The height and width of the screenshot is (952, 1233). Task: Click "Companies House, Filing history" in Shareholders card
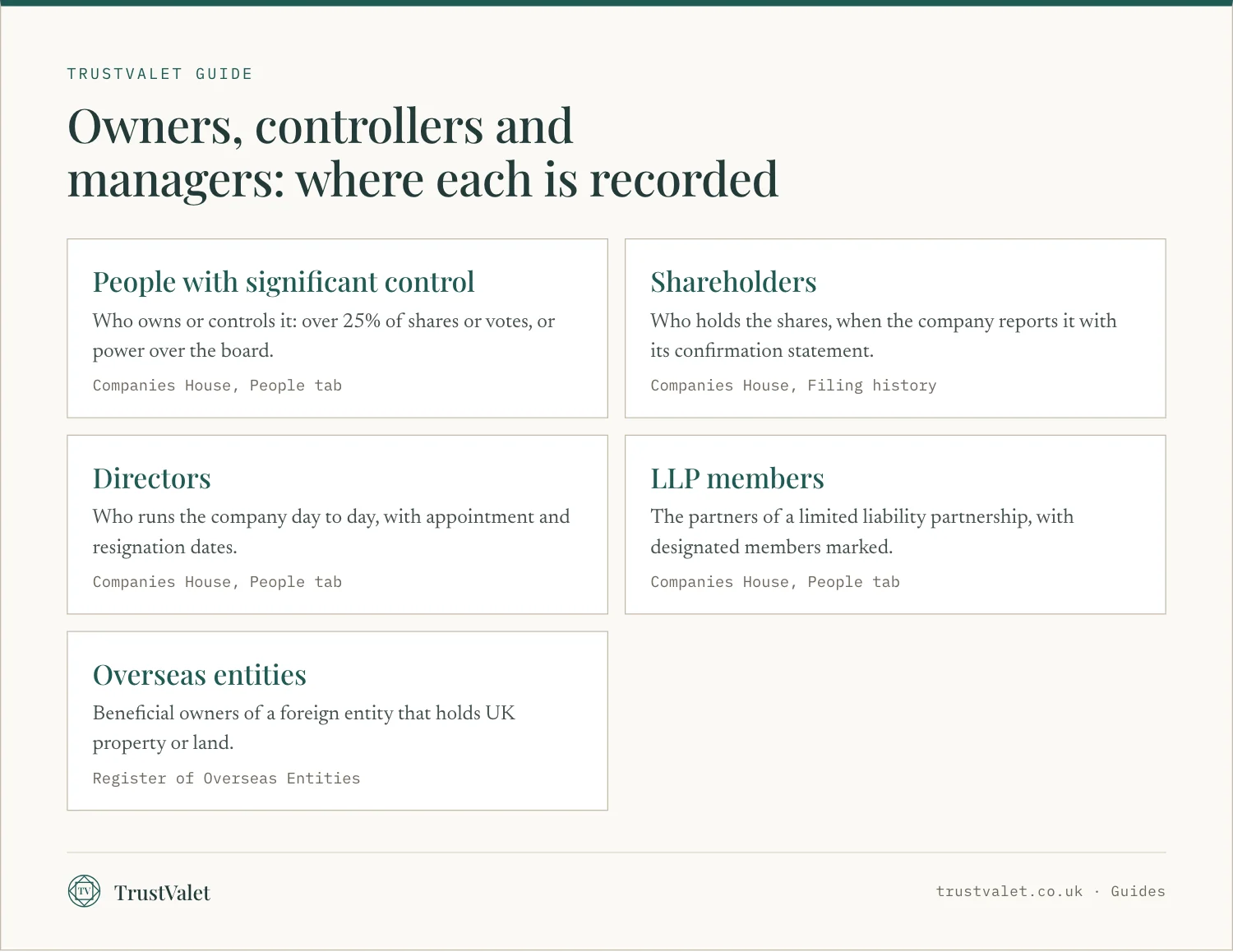[x=793, y=386]
